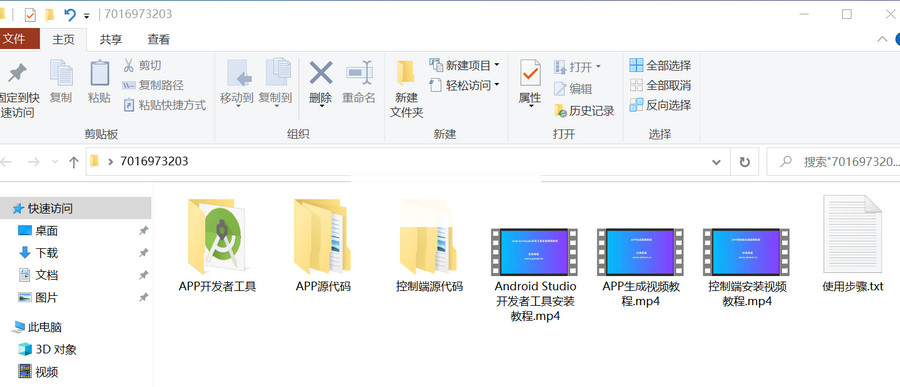Screen dimensions: 900x387
Task: Click Select All (全部选择)
Action: tap(660, 65)
